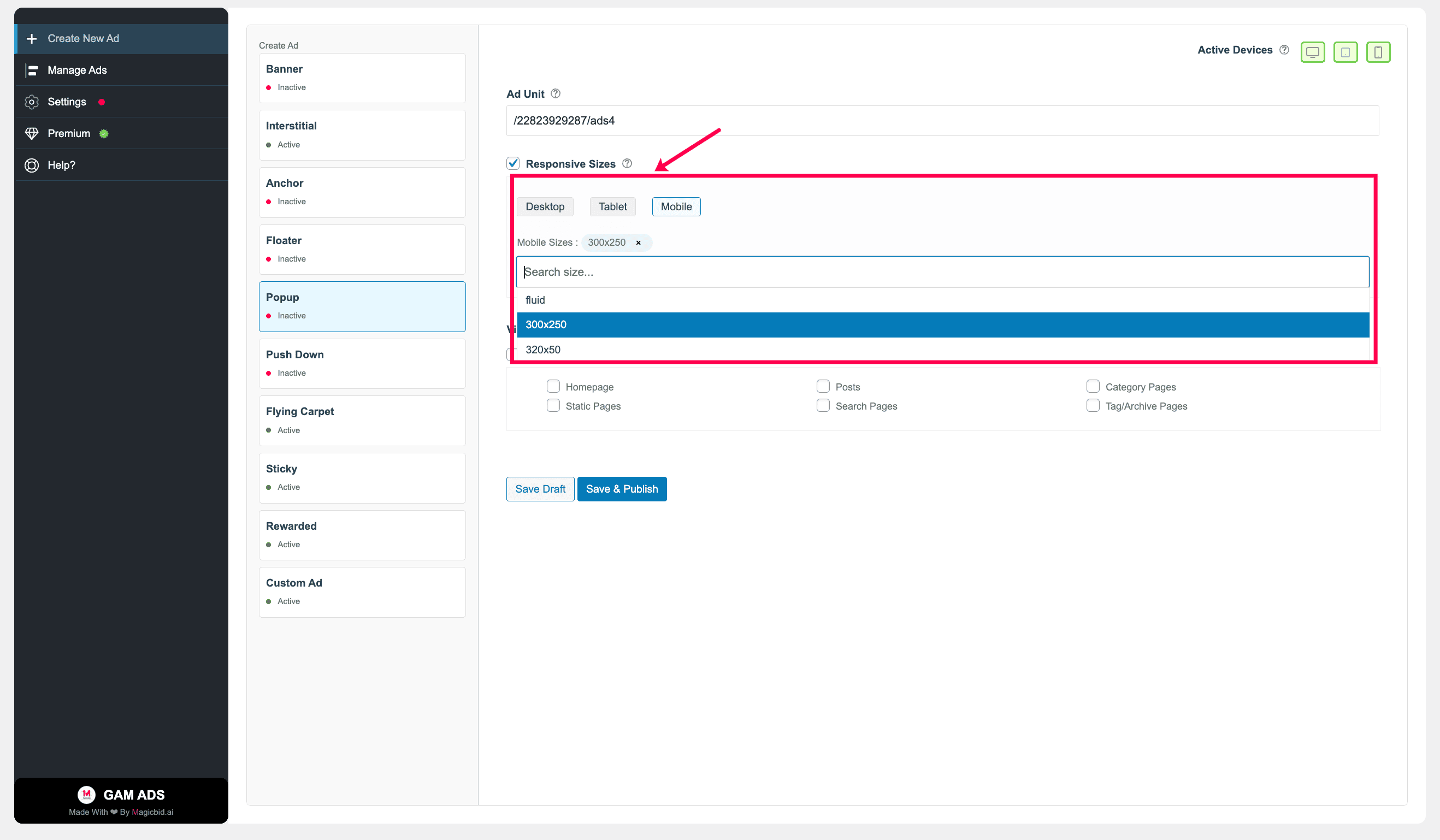Check the Tag/Archive Pages checkbox
This screenshot has width=1440, height=840.
[1093, 405]
